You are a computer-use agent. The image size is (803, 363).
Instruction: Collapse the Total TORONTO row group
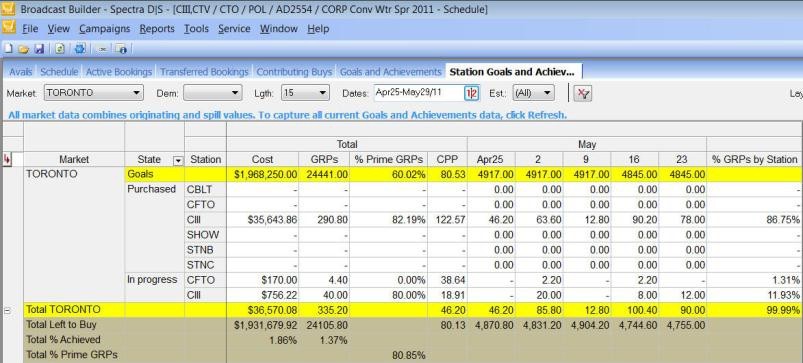pos(7,310)
